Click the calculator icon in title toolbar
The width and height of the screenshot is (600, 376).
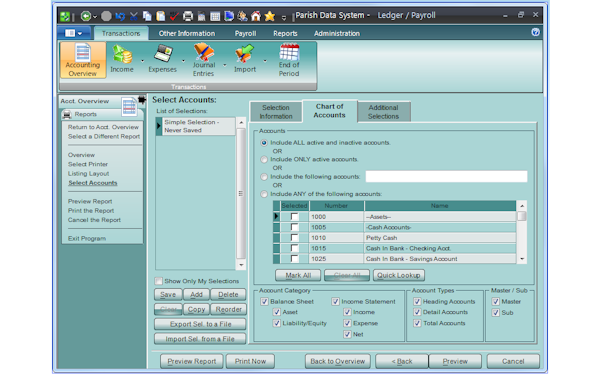(x=202, y=16)
